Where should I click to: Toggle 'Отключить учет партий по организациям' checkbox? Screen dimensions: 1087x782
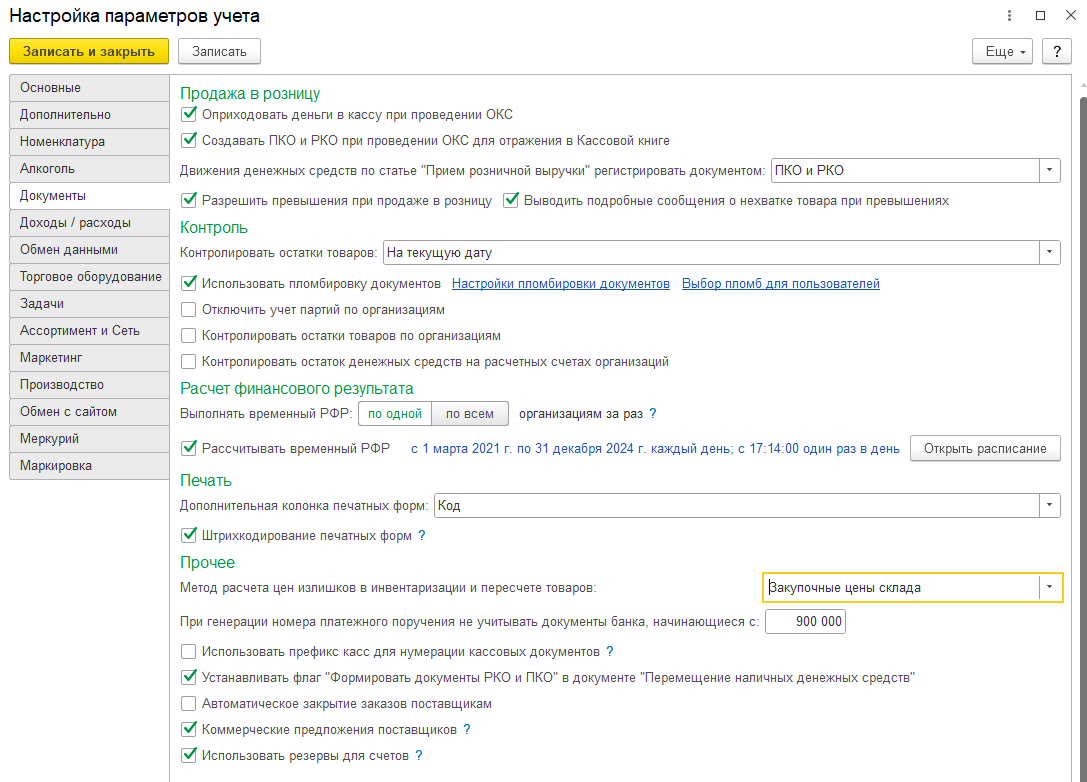(x=189, y=310)
